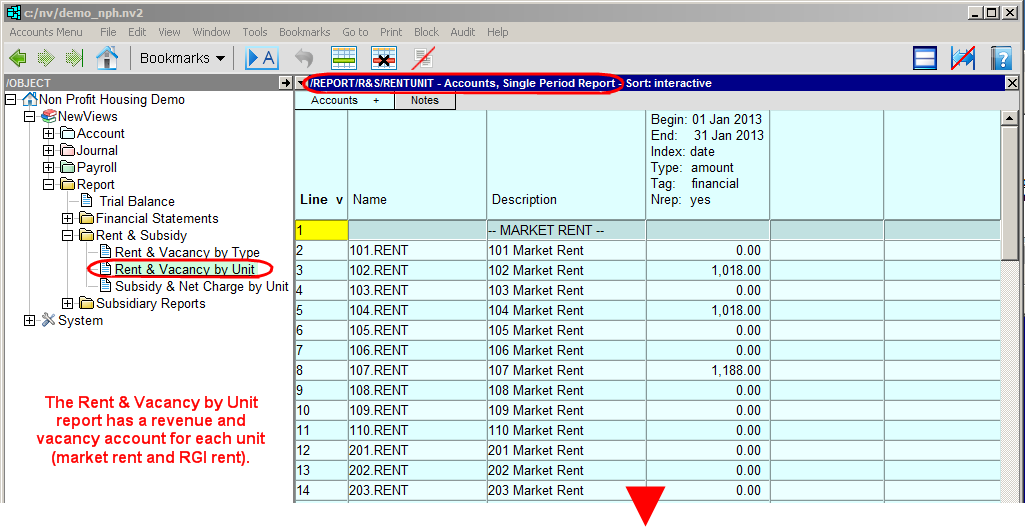The height and width of the screenshot is (527, 1025).
Task: Click the blue window layout icon
Action: click(x=925, y=58)
